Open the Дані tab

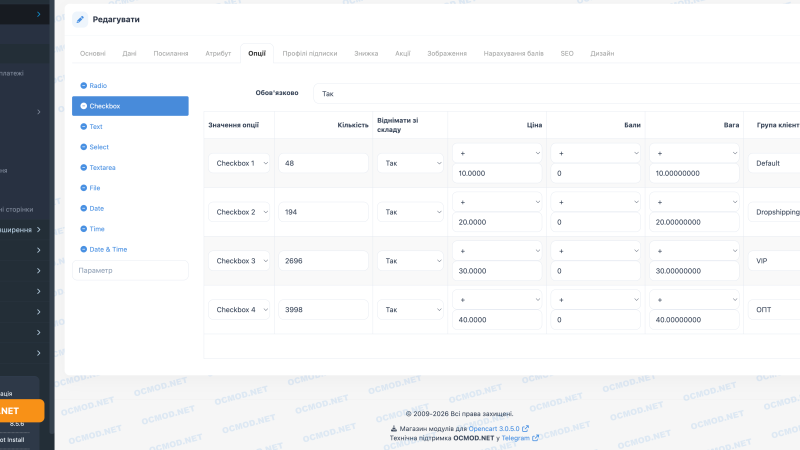tap(129, 53)
